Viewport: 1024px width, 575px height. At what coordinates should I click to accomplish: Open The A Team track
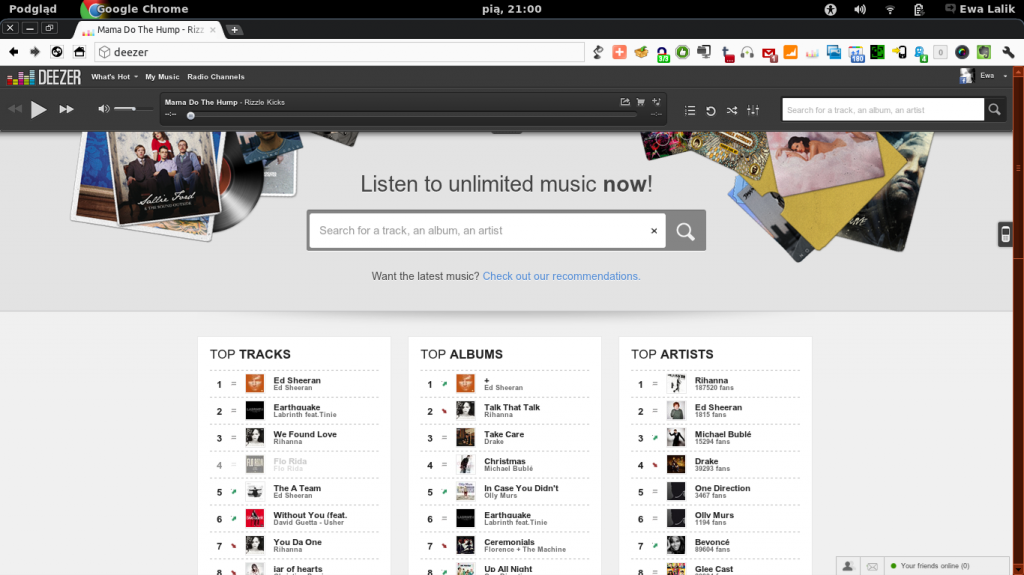tap(296, 491)
